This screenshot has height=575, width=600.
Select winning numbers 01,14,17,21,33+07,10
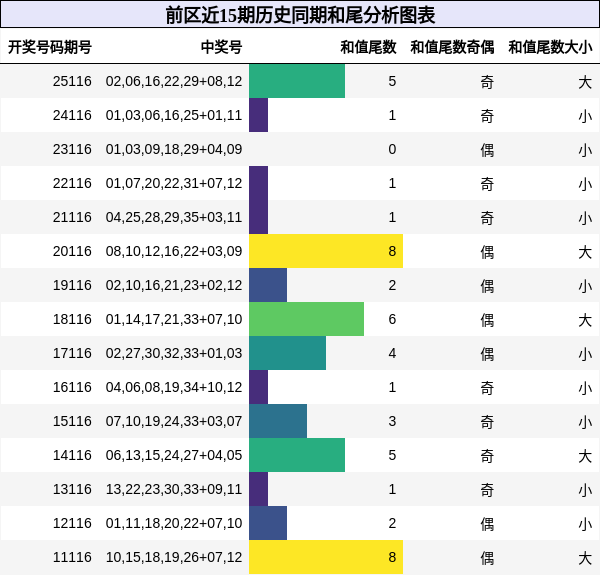coord(174,319)
